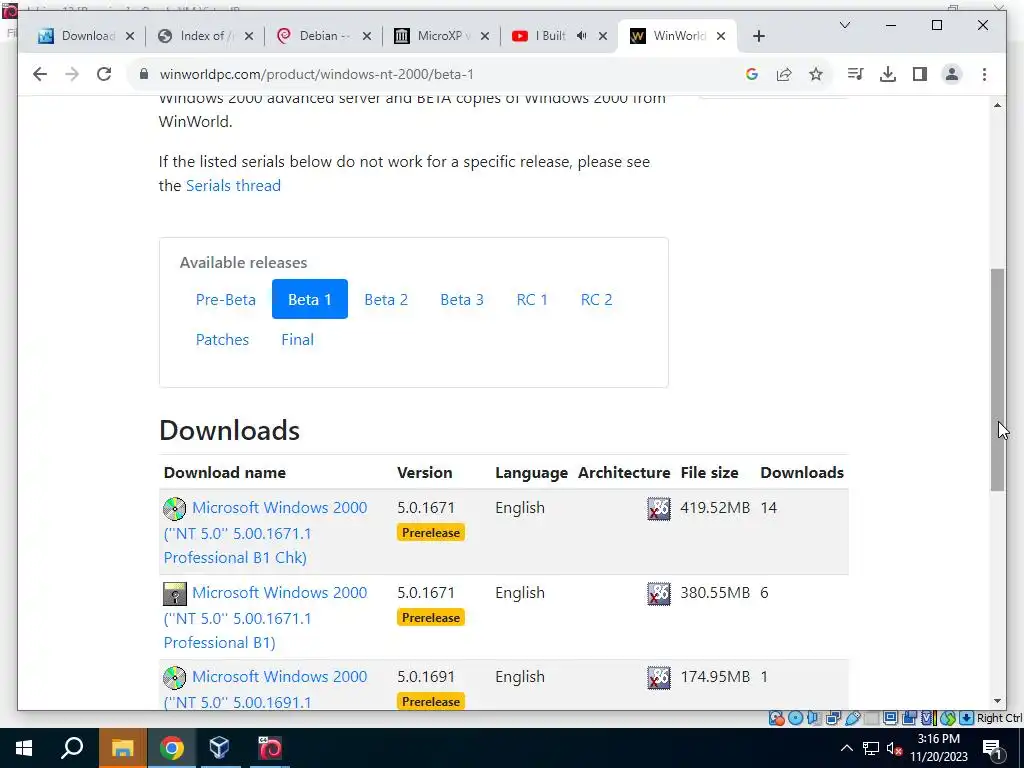
Task: Open the clock showing 3:16 PM
Action: tap(938, 748)
